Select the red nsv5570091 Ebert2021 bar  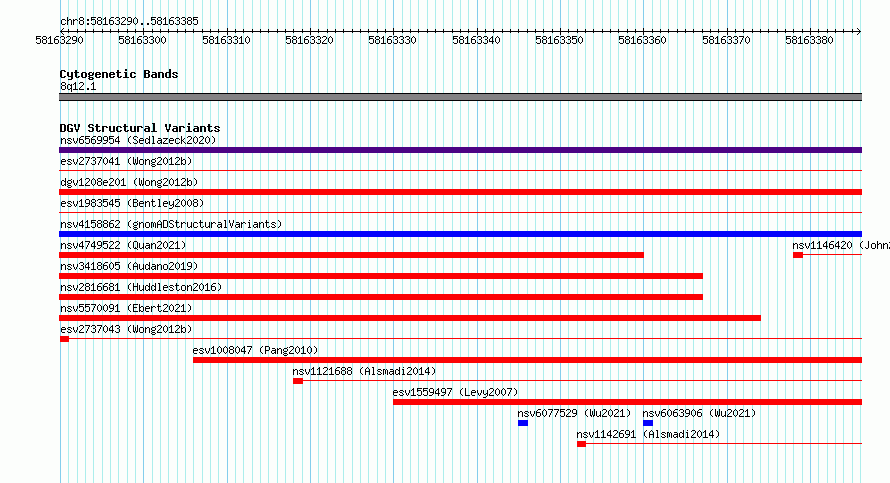[410, 318]
